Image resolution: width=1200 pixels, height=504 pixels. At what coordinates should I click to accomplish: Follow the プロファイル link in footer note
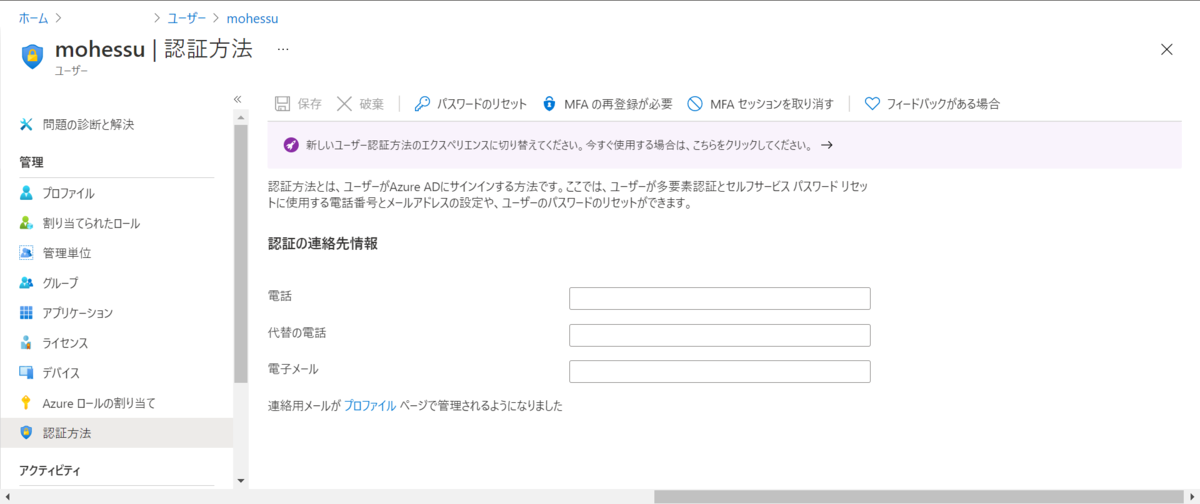pyautogui.click(x=370, y=405)
